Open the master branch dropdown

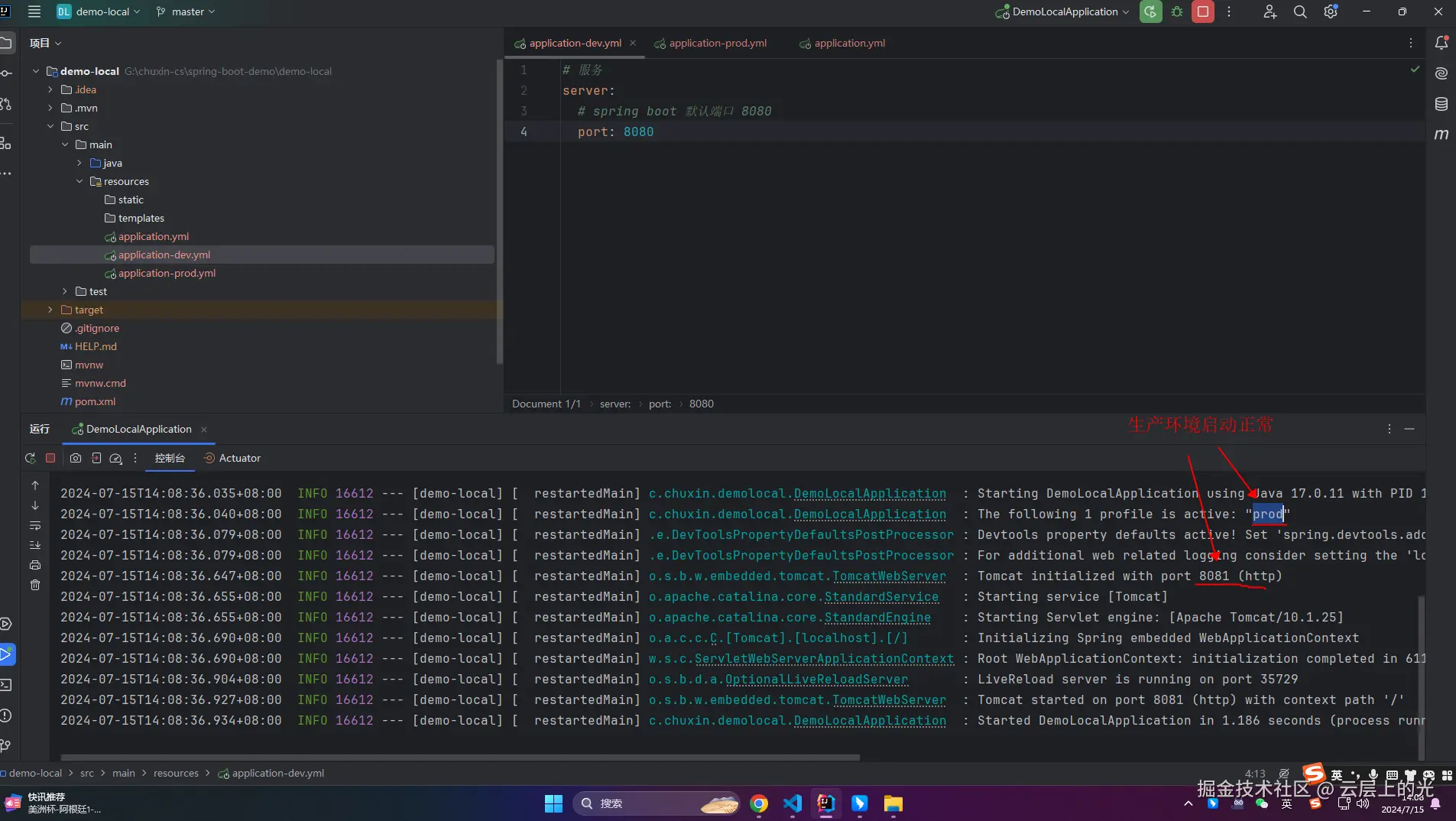[x=186, y=11]
